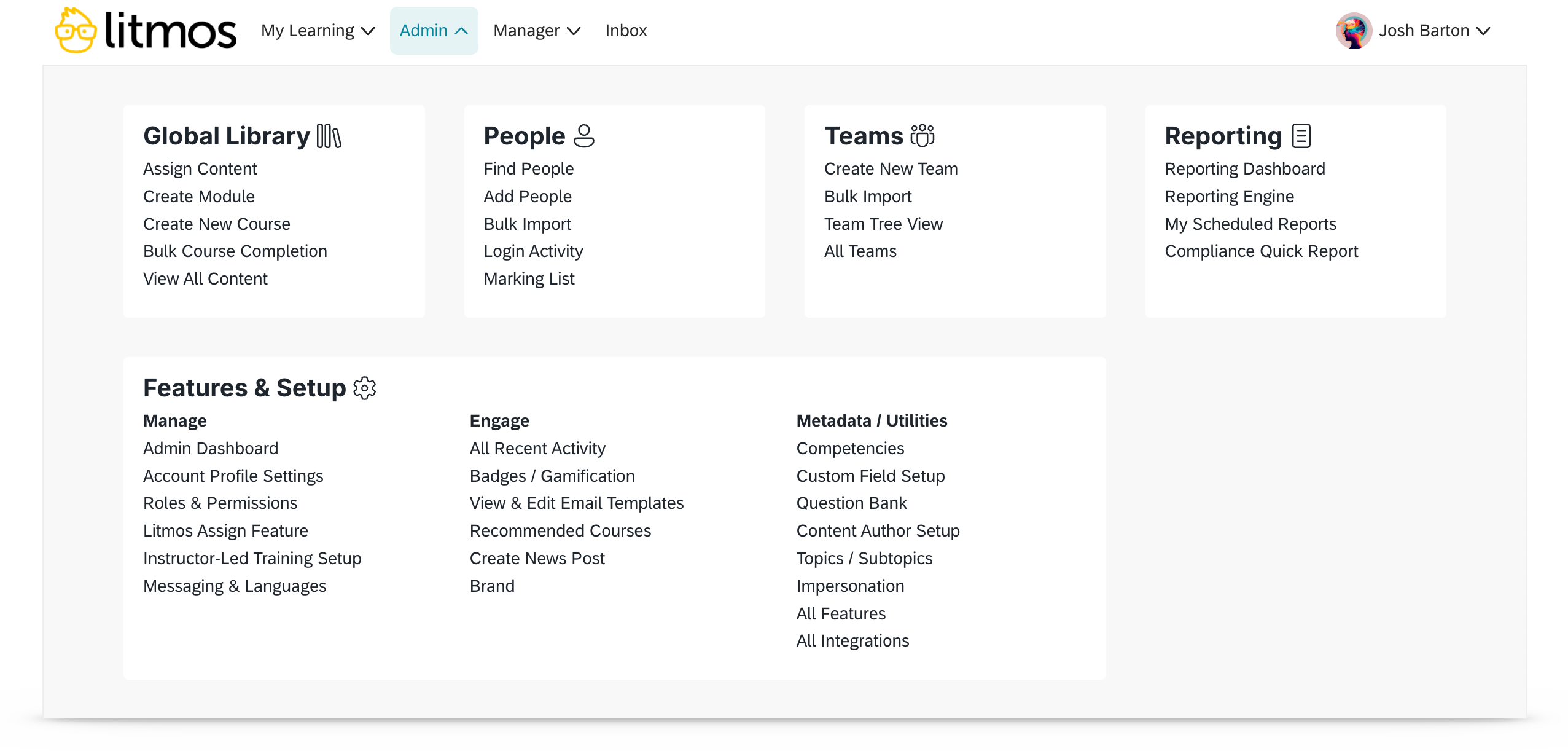Open Bulk Import under Teams
Viewport: 1568px width, 751px height.
pos(868,196)
